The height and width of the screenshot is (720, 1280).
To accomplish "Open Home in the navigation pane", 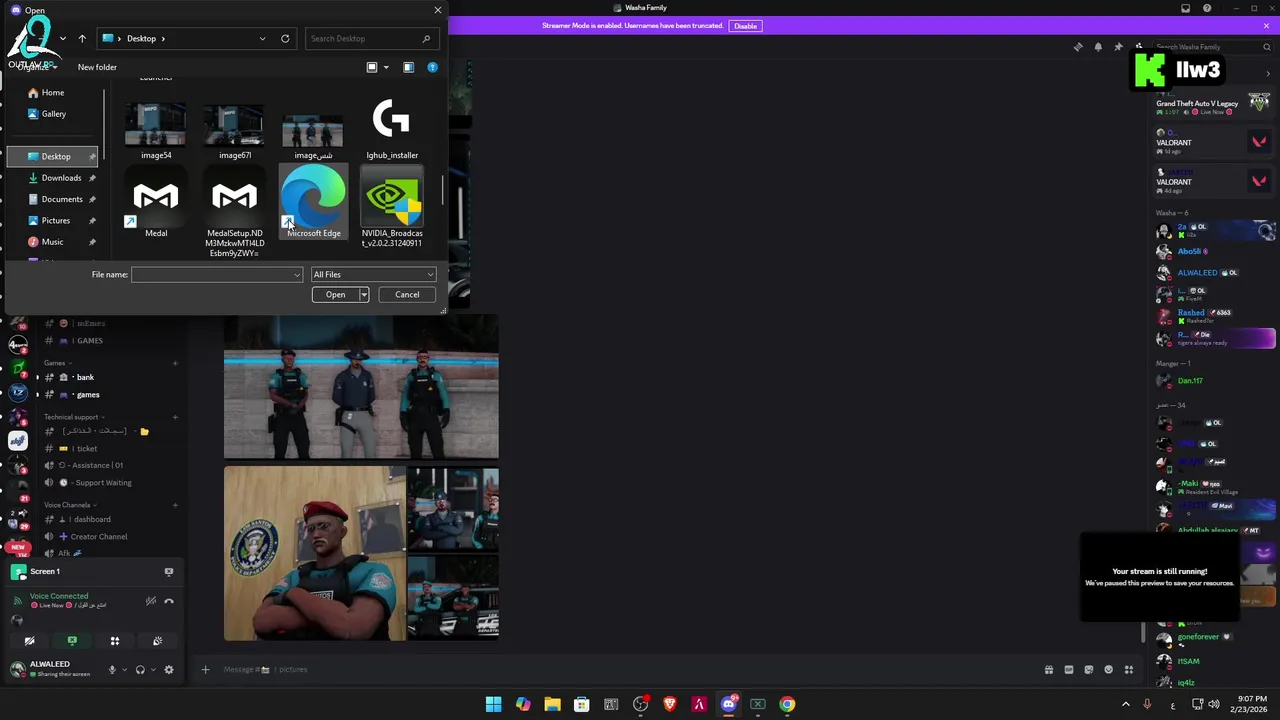I will tap(53, 92).
